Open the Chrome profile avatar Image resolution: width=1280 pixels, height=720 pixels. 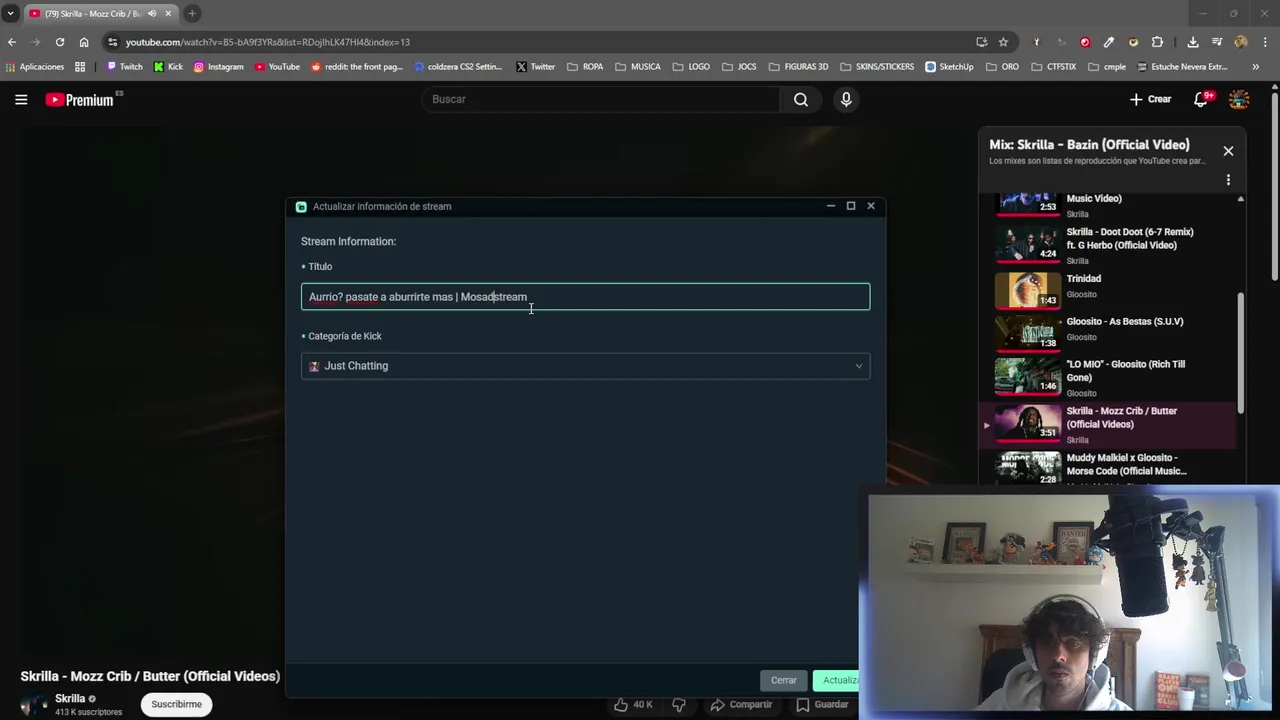[x=1241, y=42]
